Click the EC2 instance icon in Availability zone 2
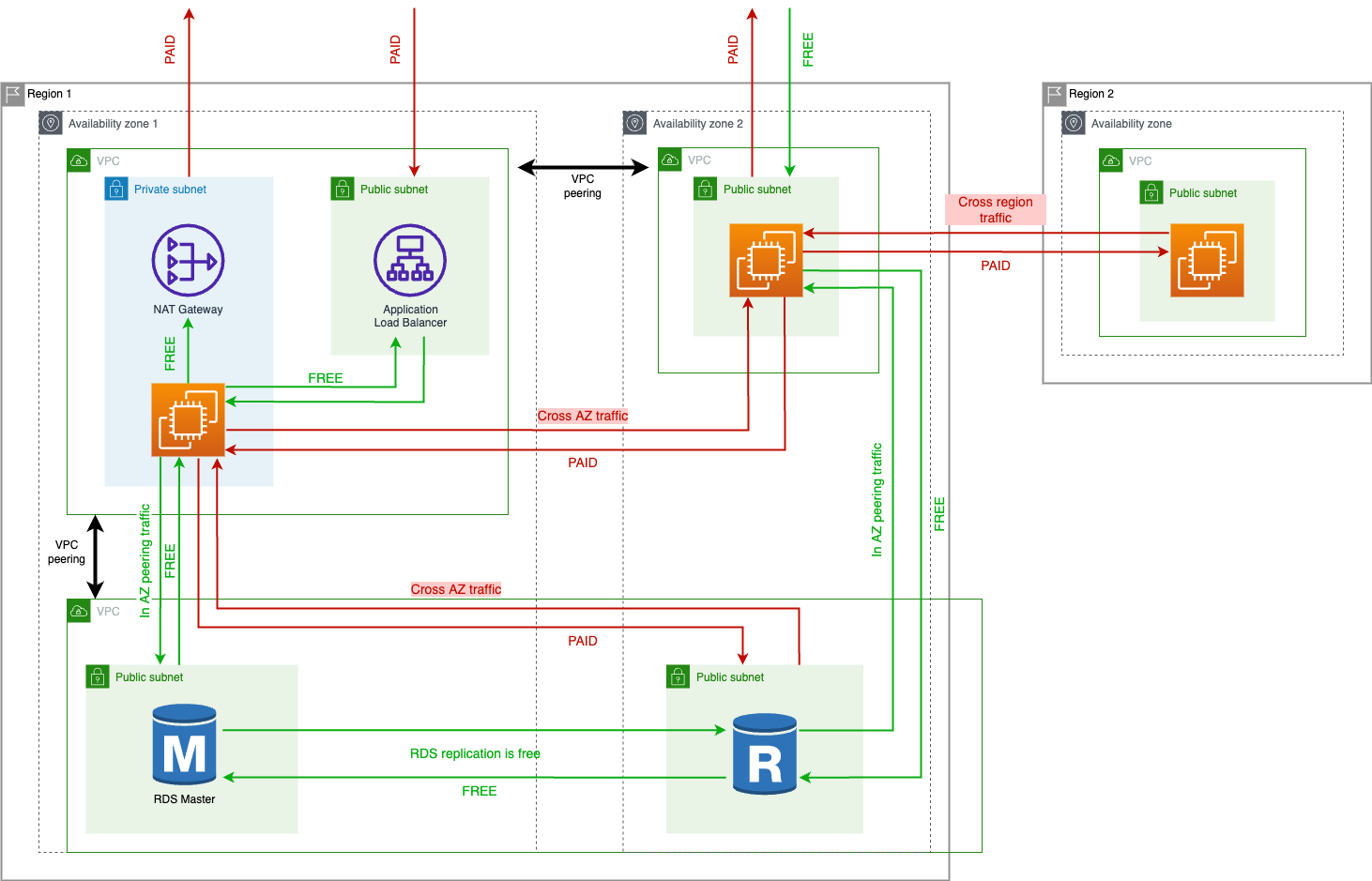Image resolution: width=1372 pixels, height=881 pixels. [x=766, y=260]
